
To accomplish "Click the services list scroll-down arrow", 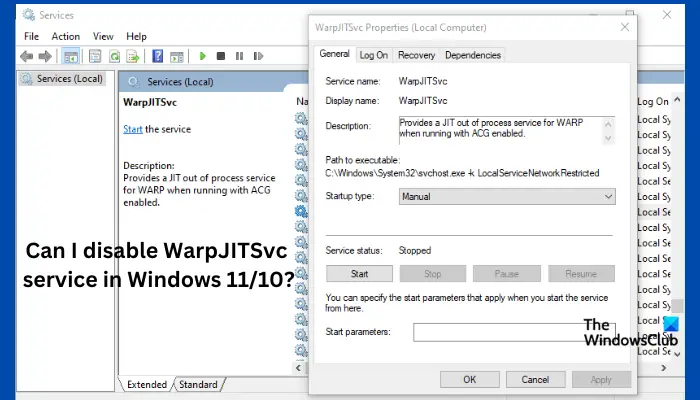I will pos(678,354).
